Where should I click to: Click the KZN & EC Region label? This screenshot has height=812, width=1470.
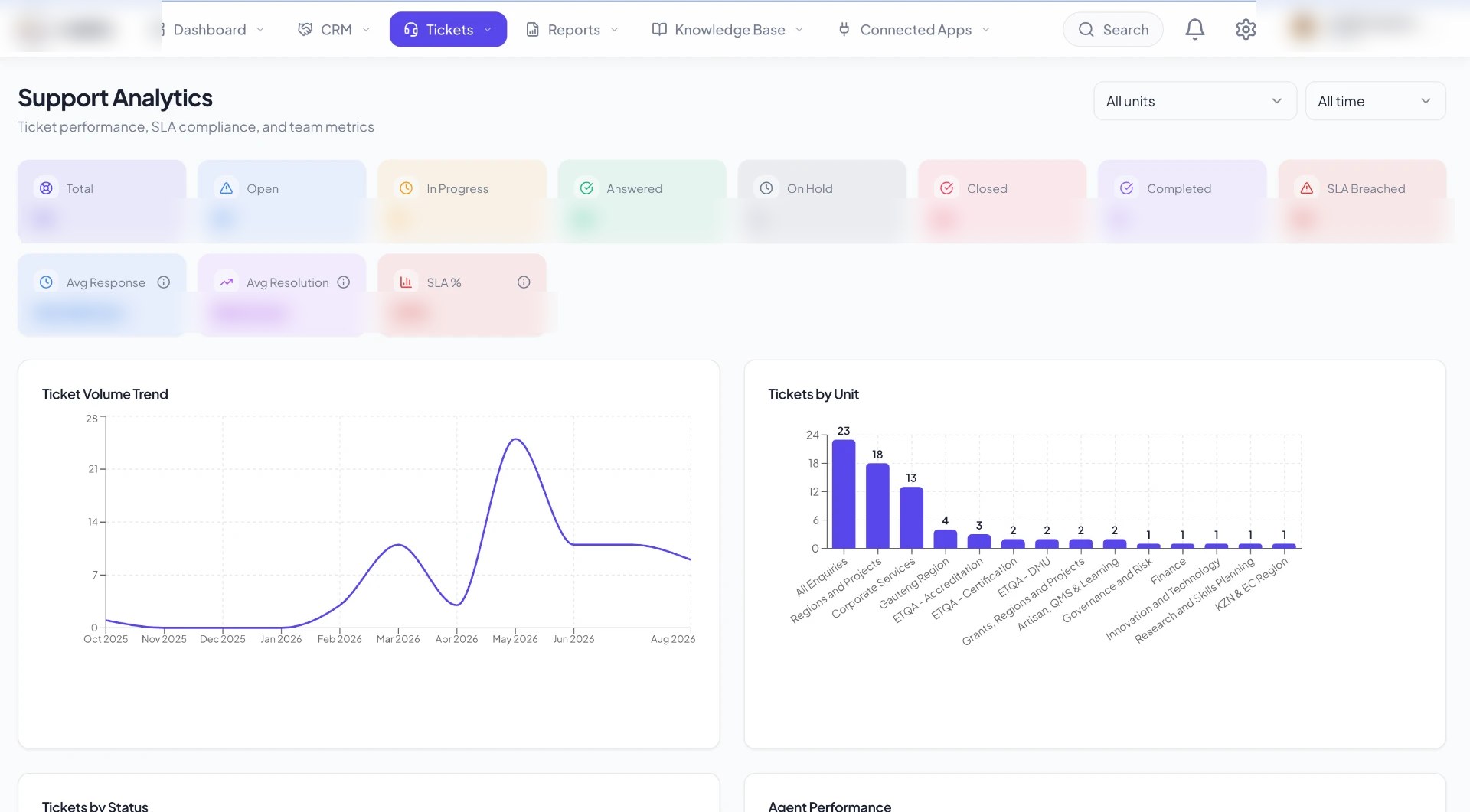click(1251, 583)
